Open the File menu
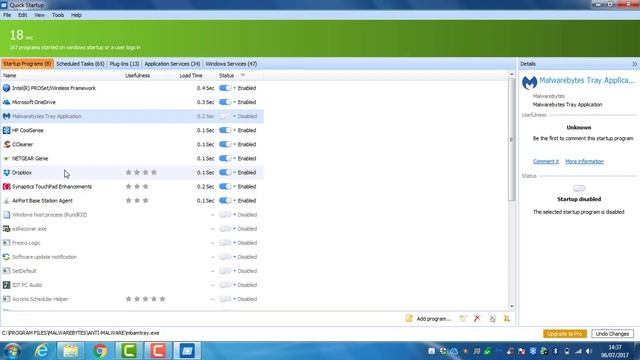Viewport: 640px width, 360px height. [x=7, y=15]
